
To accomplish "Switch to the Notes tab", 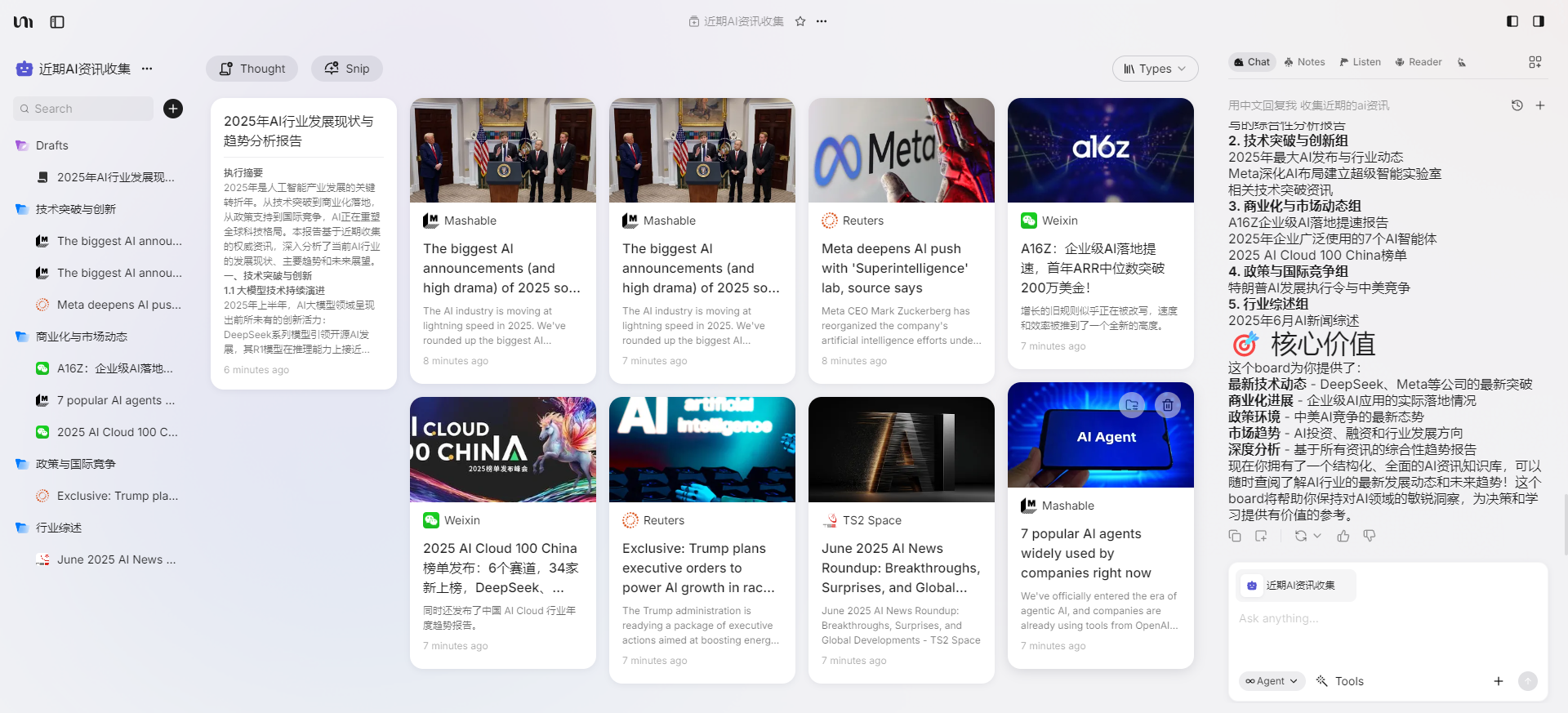I will 1304,62.
